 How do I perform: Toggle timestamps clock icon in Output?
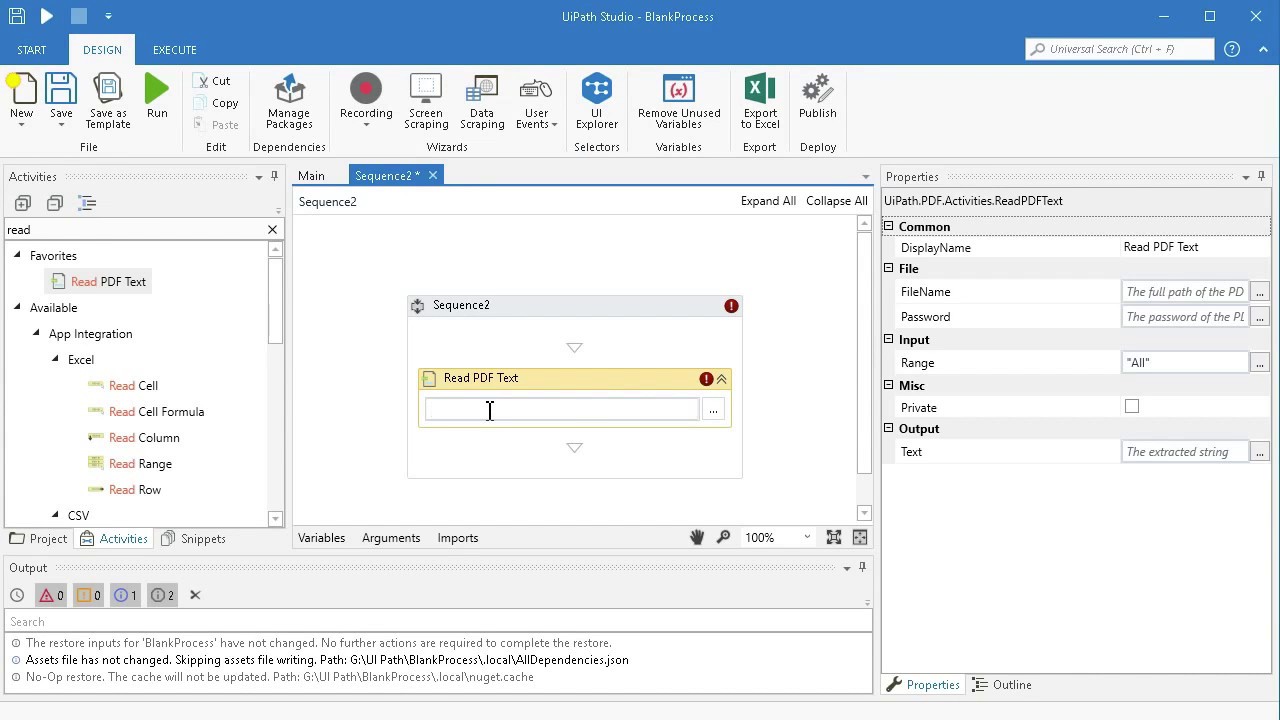[x=17, y=595]
